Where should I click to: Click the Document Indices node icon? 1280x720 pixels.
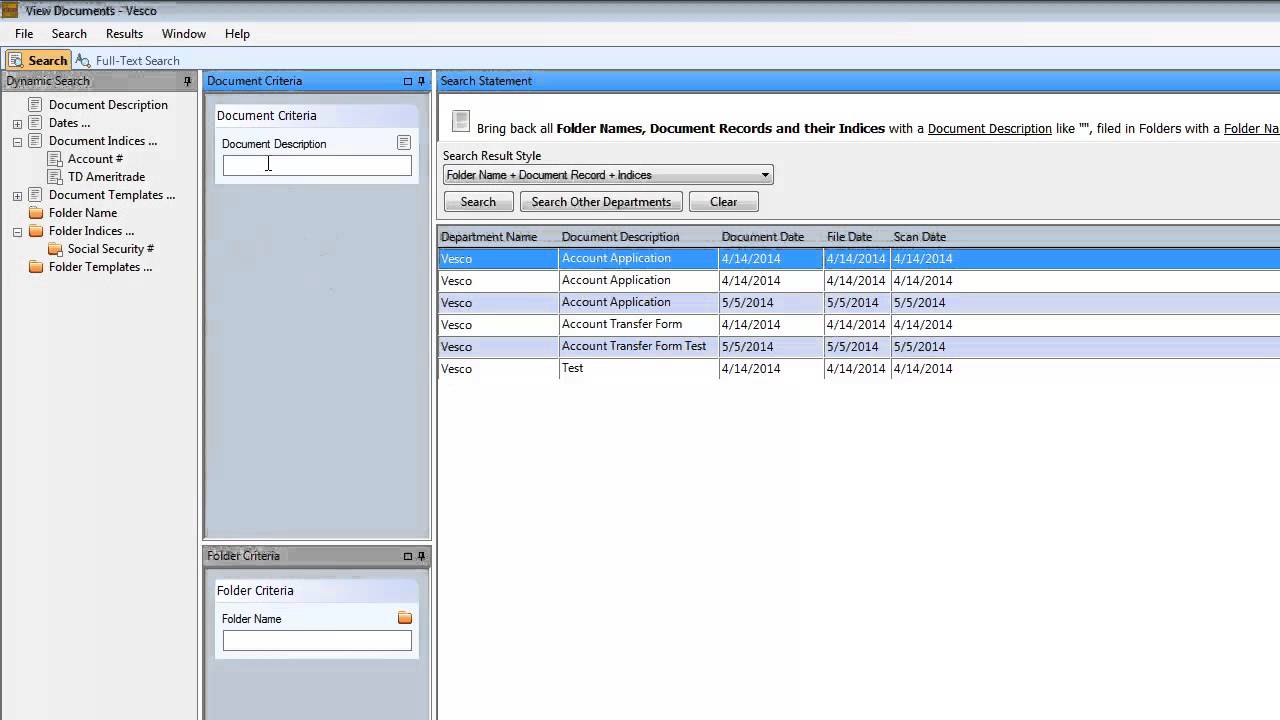click(x=36, y=141)
